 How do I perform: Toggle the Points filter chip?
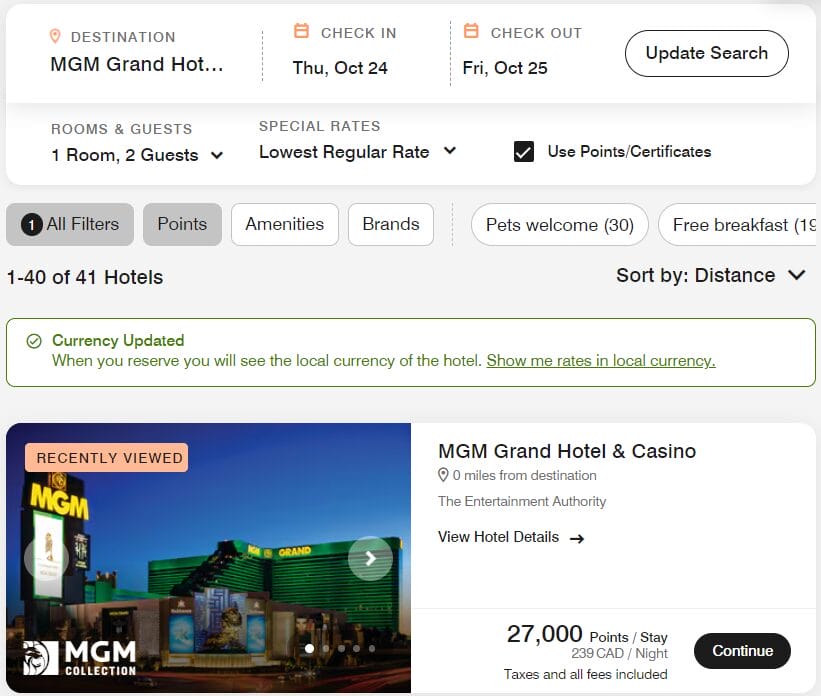[x=182, y=224]
